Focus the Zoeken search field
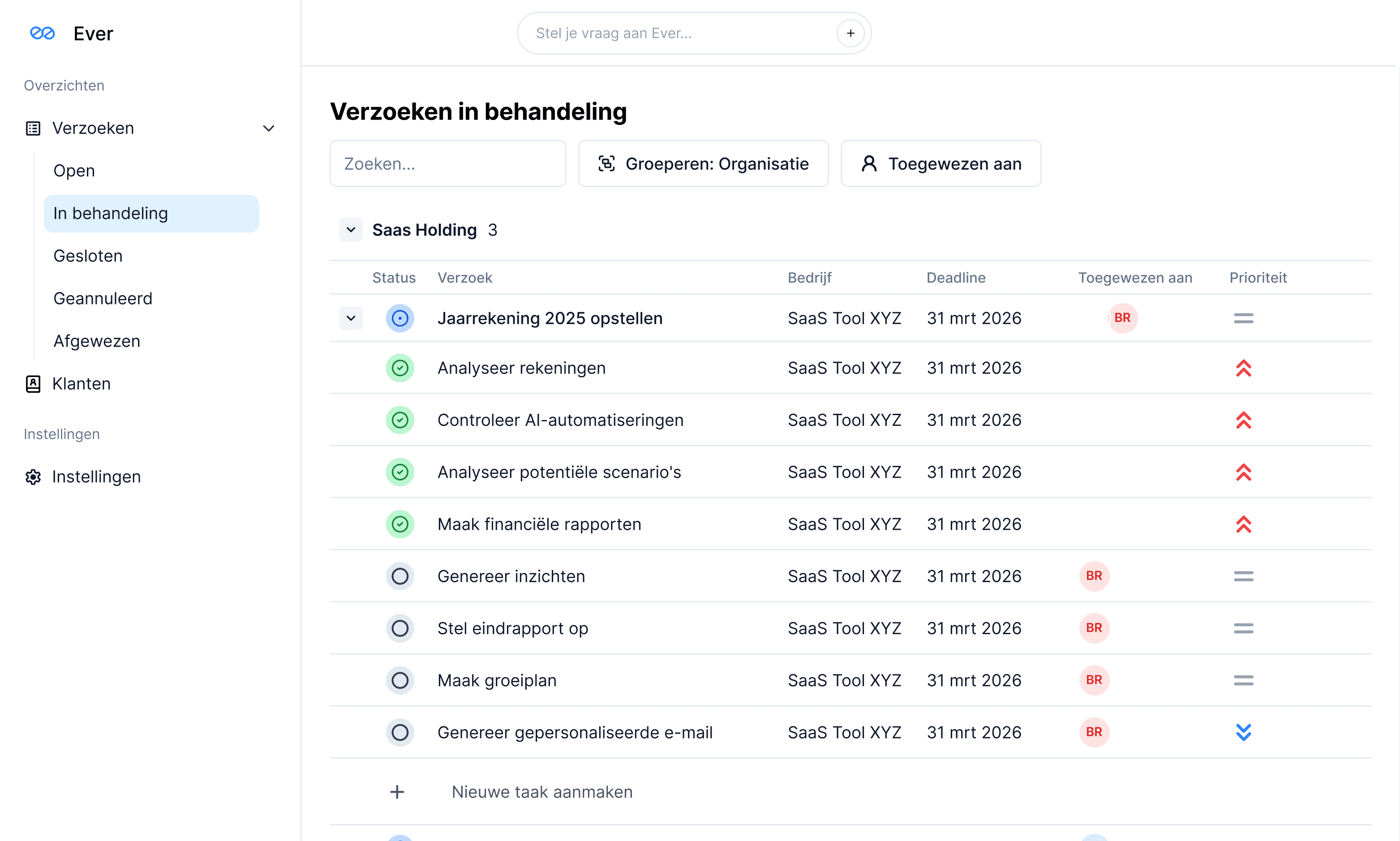Image resolution: width=1400 pixels, height=841 pixels. click(x=447, y=164)
